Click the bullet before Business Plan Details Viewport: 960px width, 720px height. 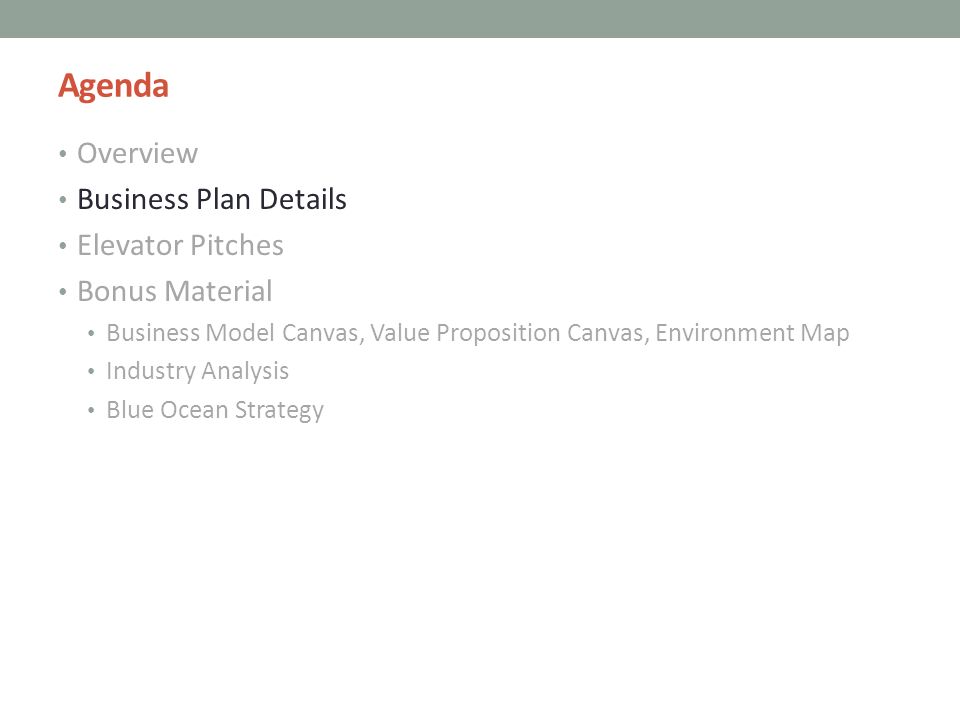pos(62,199)
